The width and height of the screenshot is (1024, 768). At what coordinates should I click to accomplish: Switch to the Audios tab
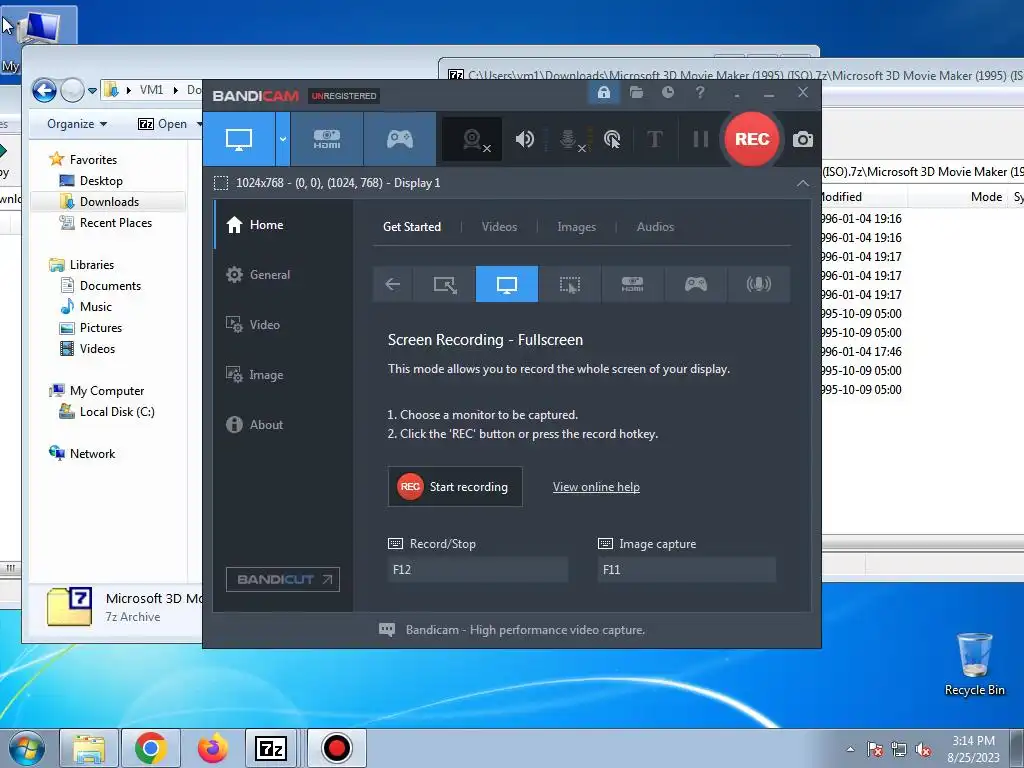click(x=655, y=227)
